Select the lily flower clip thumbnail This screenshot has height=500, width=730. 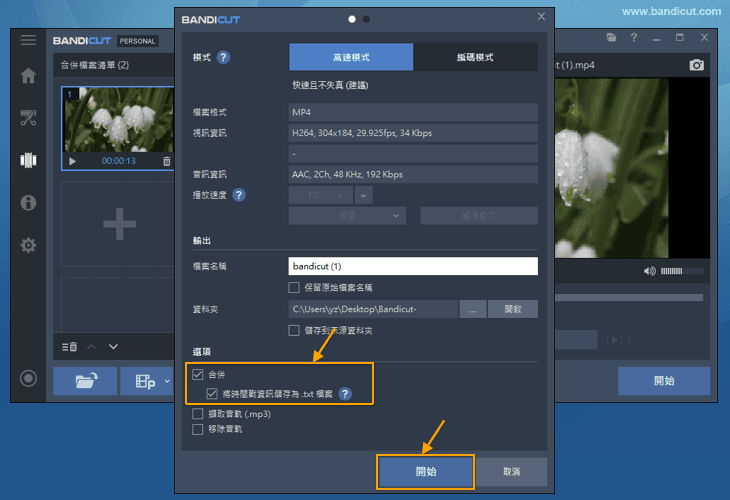[x=119, y=120]
